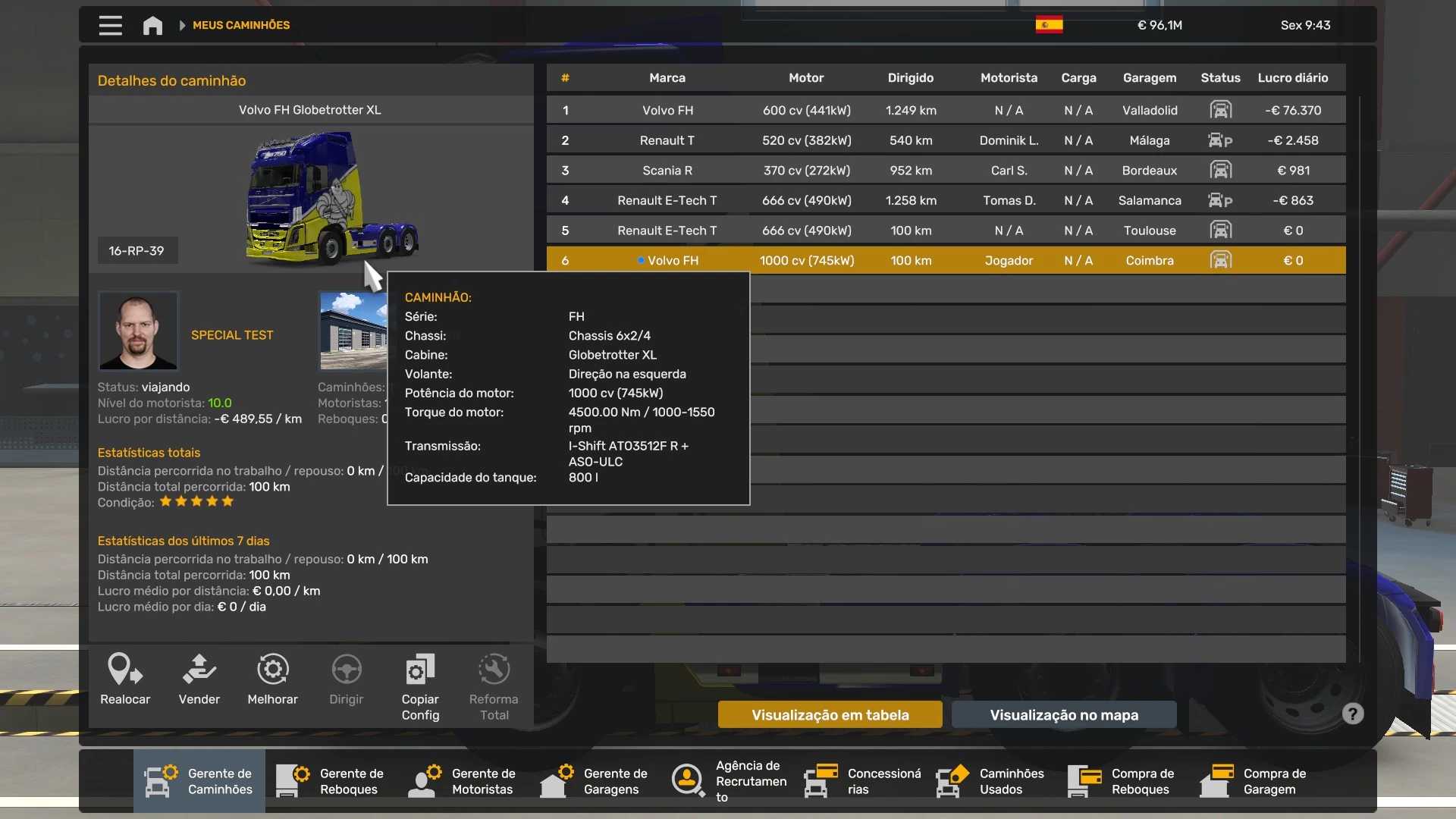Click MEUS CAMINHÕES breadcrumb link
This screenshot has height=819, width=1456.
pos(241,25)
